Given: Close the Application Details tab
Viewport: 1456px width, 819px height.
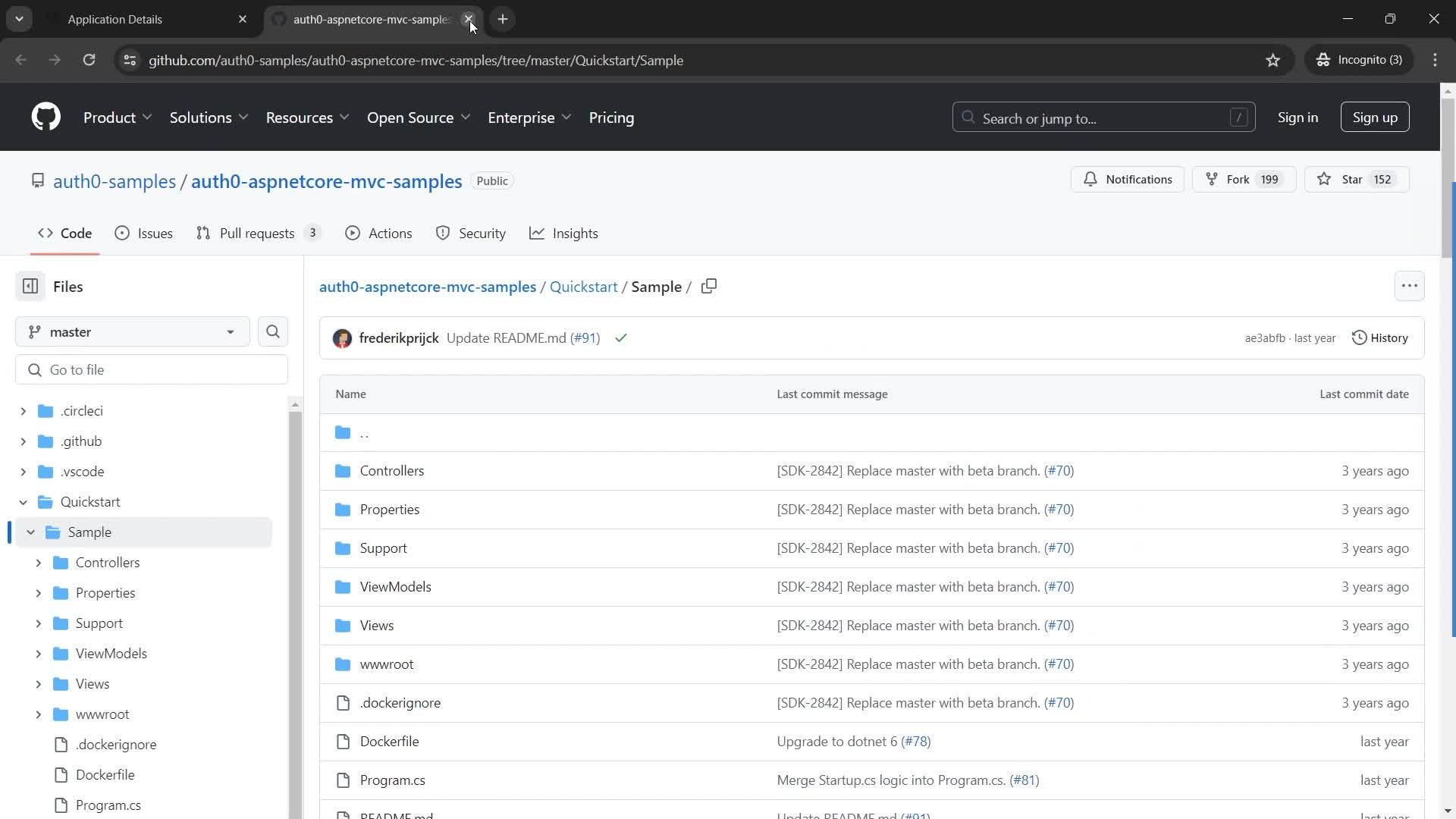Looking at the screenshot, I should click(243, 19).
